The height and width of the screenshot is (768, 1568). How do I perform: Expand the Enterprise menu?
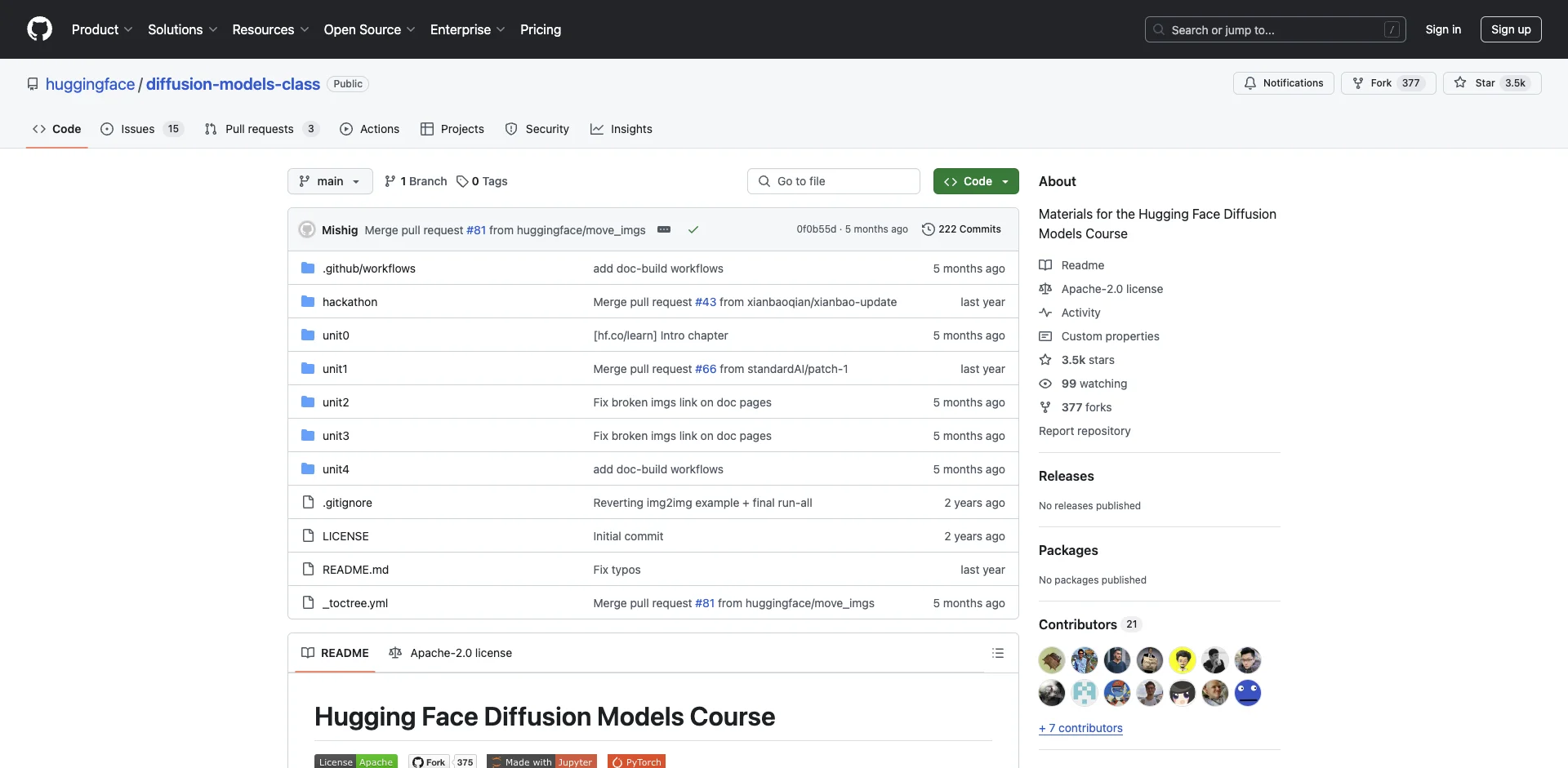click(467, 29)
